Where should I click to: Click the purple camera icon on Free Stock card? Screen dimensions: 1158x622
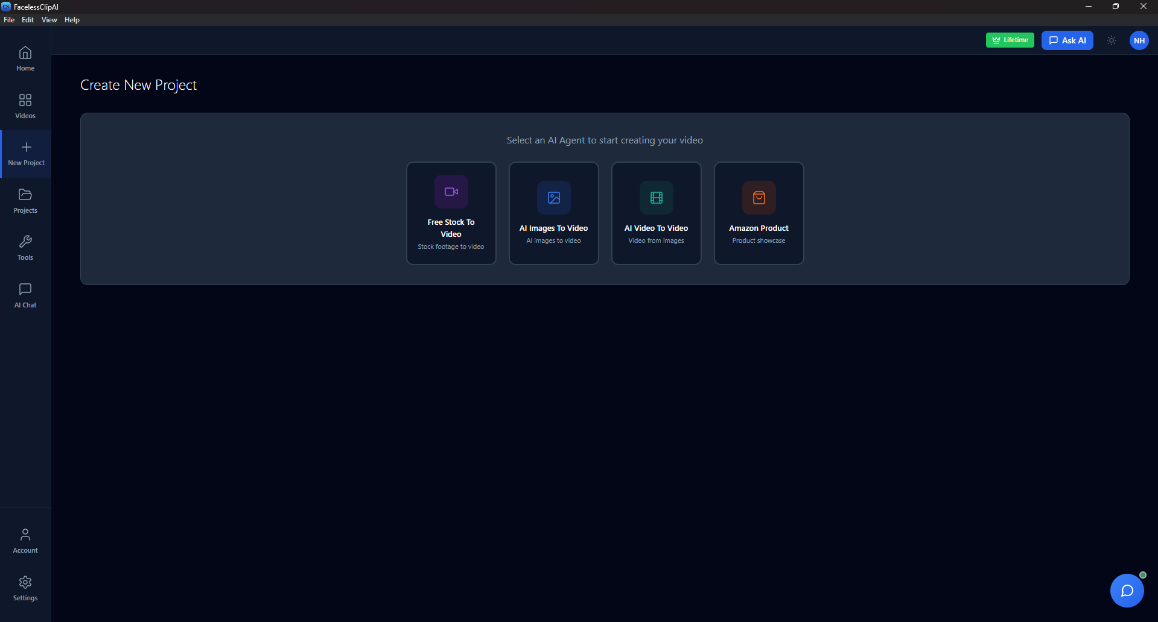pyautogui.click(x=451, y=191)
